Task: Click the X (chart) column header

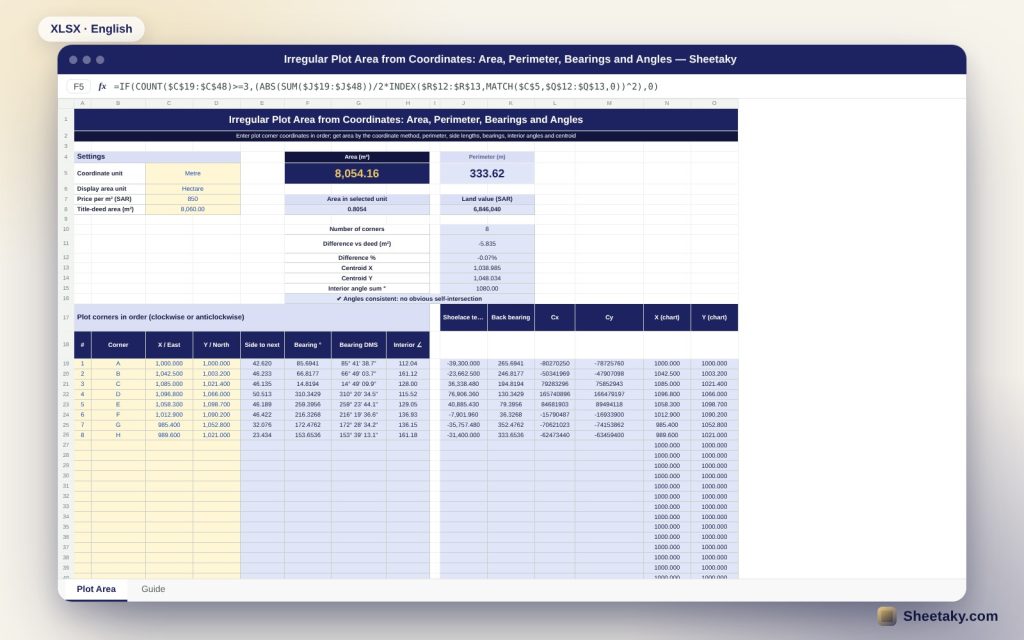Action: 667,317
